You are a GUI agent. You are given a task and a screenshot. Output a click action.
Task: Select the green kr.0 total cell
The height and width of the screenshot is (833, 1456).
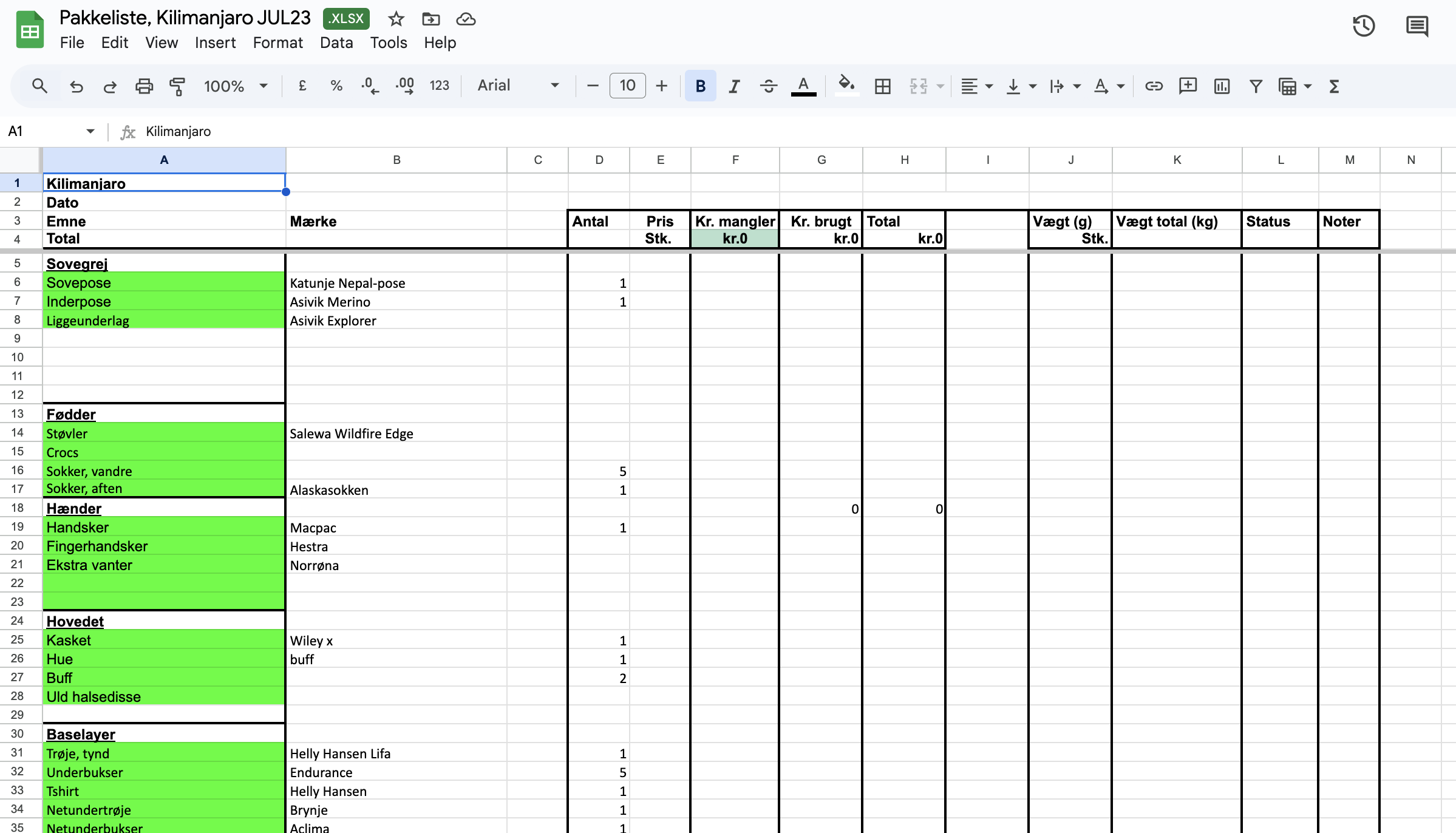tap(735, 239)
